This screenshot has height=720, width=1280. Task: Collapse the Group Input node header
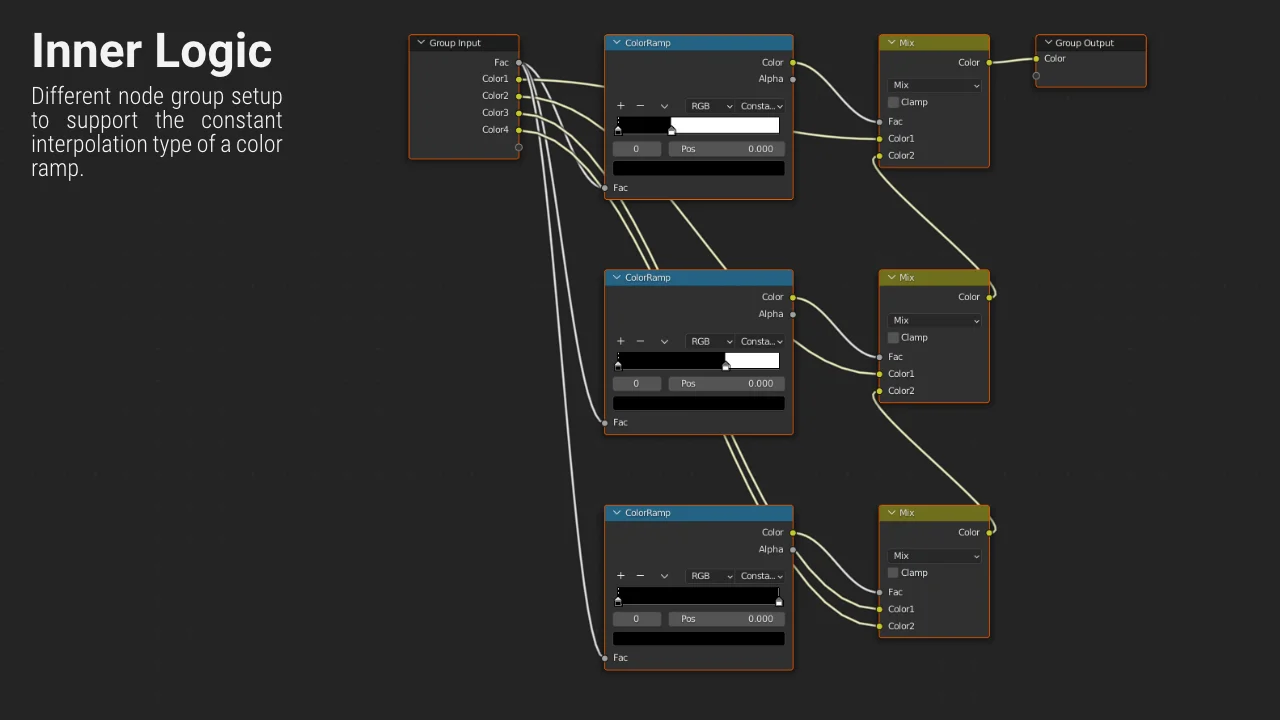point(421,42)
